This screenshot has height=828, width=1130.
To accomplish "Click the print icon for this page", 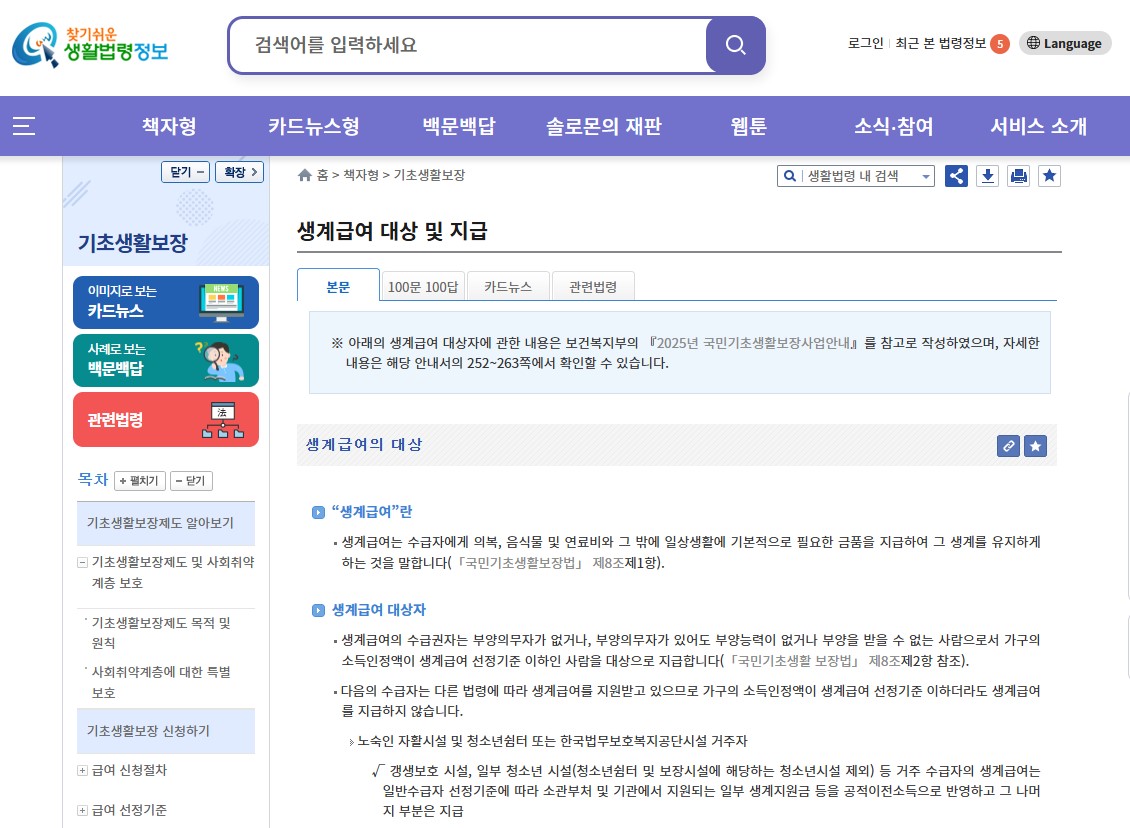I will click(x=1018, y=175).
